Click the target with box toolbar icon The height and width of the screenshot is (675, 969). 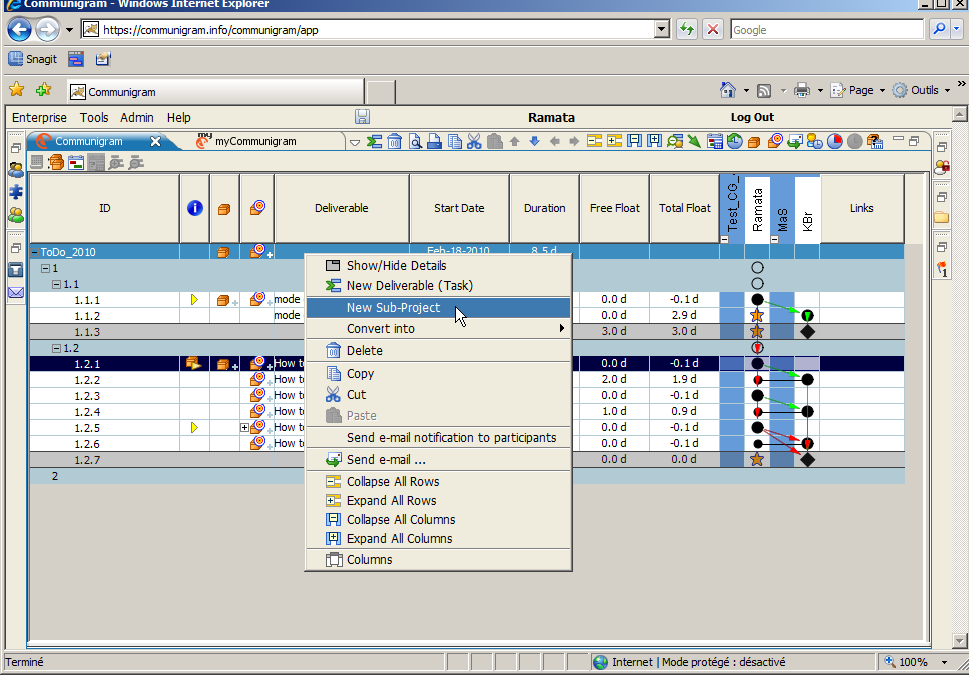click(x=775, y=142)
